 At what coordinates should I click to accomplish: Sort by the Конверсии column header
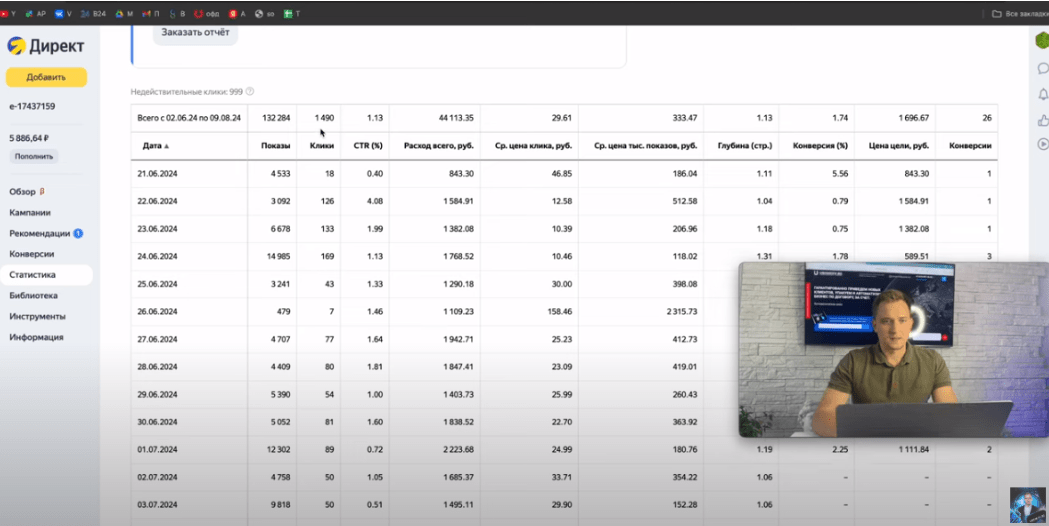point(970,146)
